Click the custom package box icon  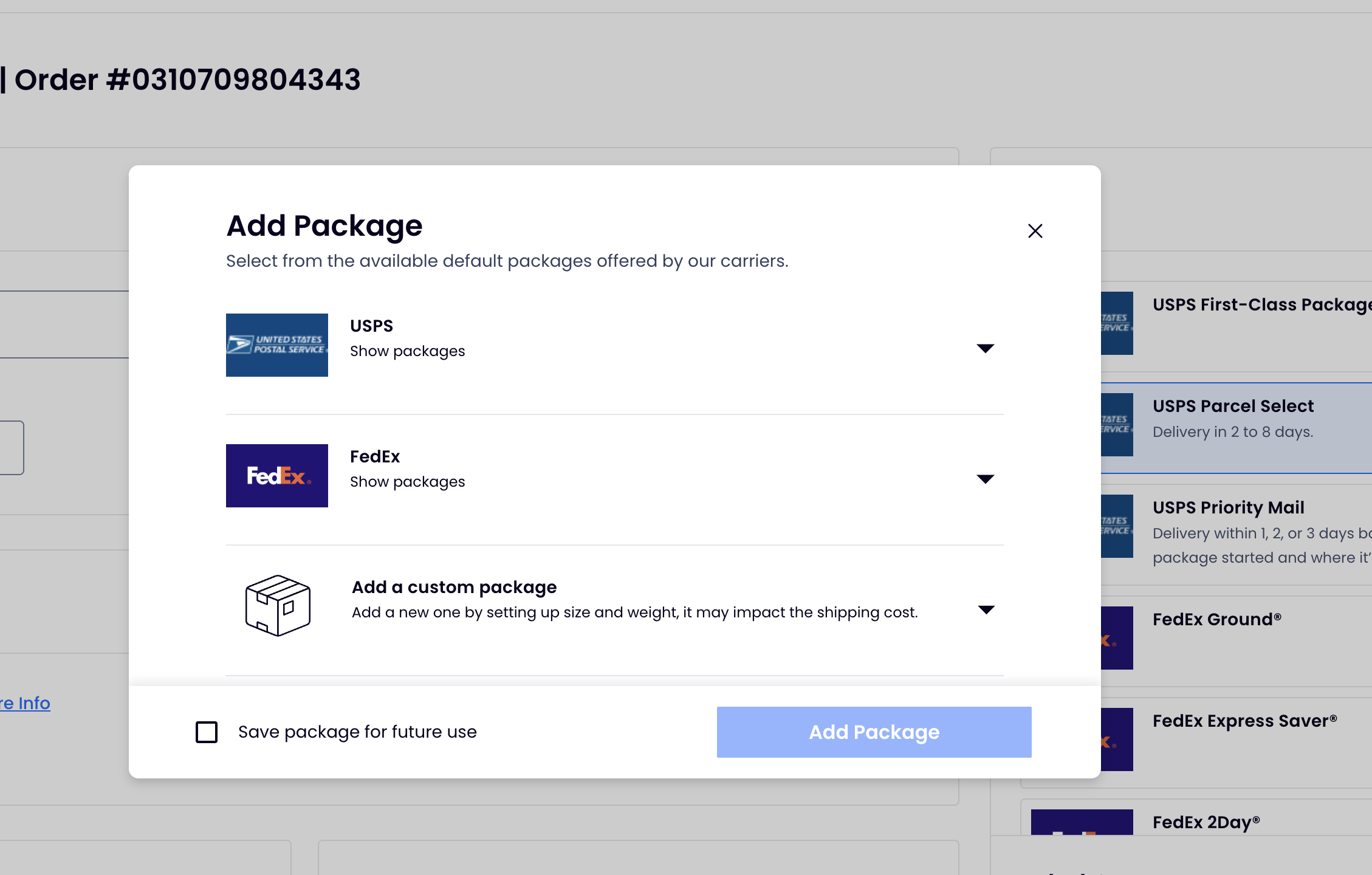pos(278,606)
